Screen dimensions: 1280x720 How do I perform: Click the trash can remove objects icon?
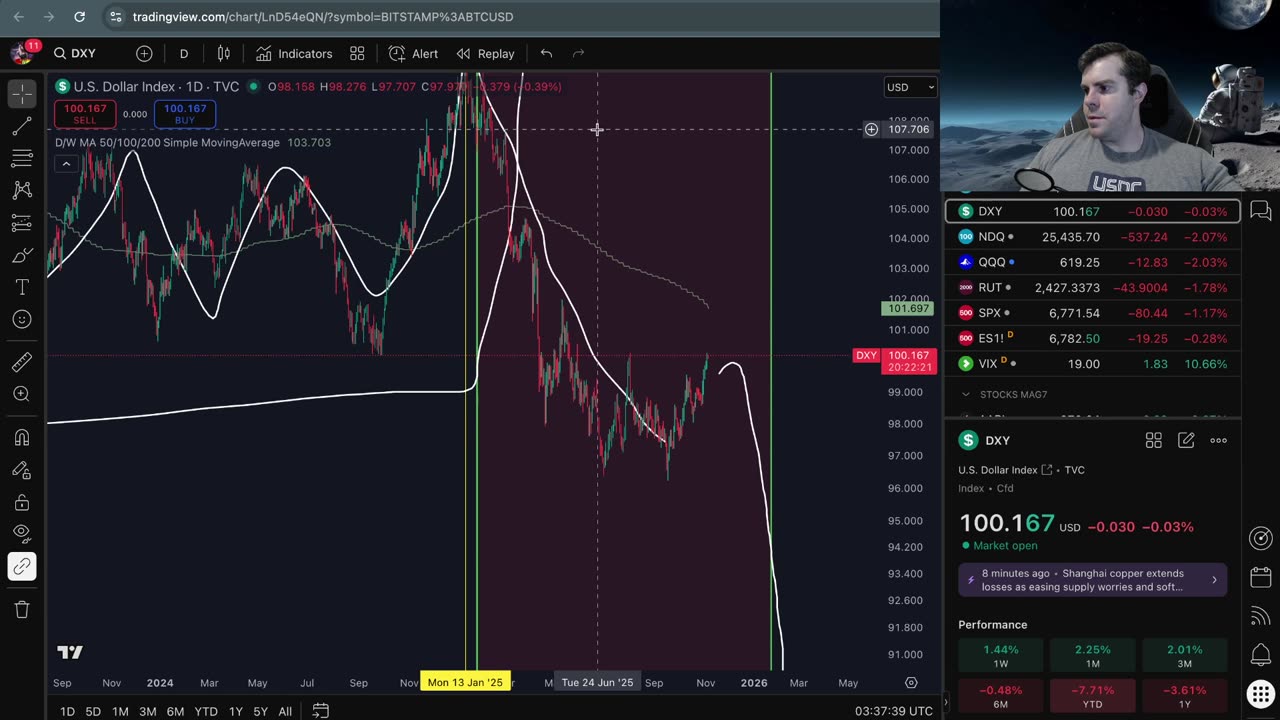click(22, 609)
